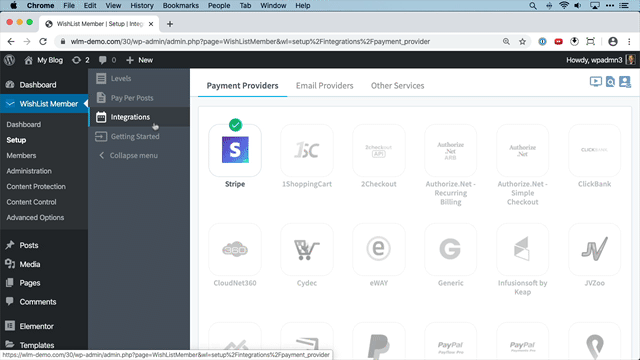
Task: Select the 2Checkout provider icon
Action: (x=379, y=150)
